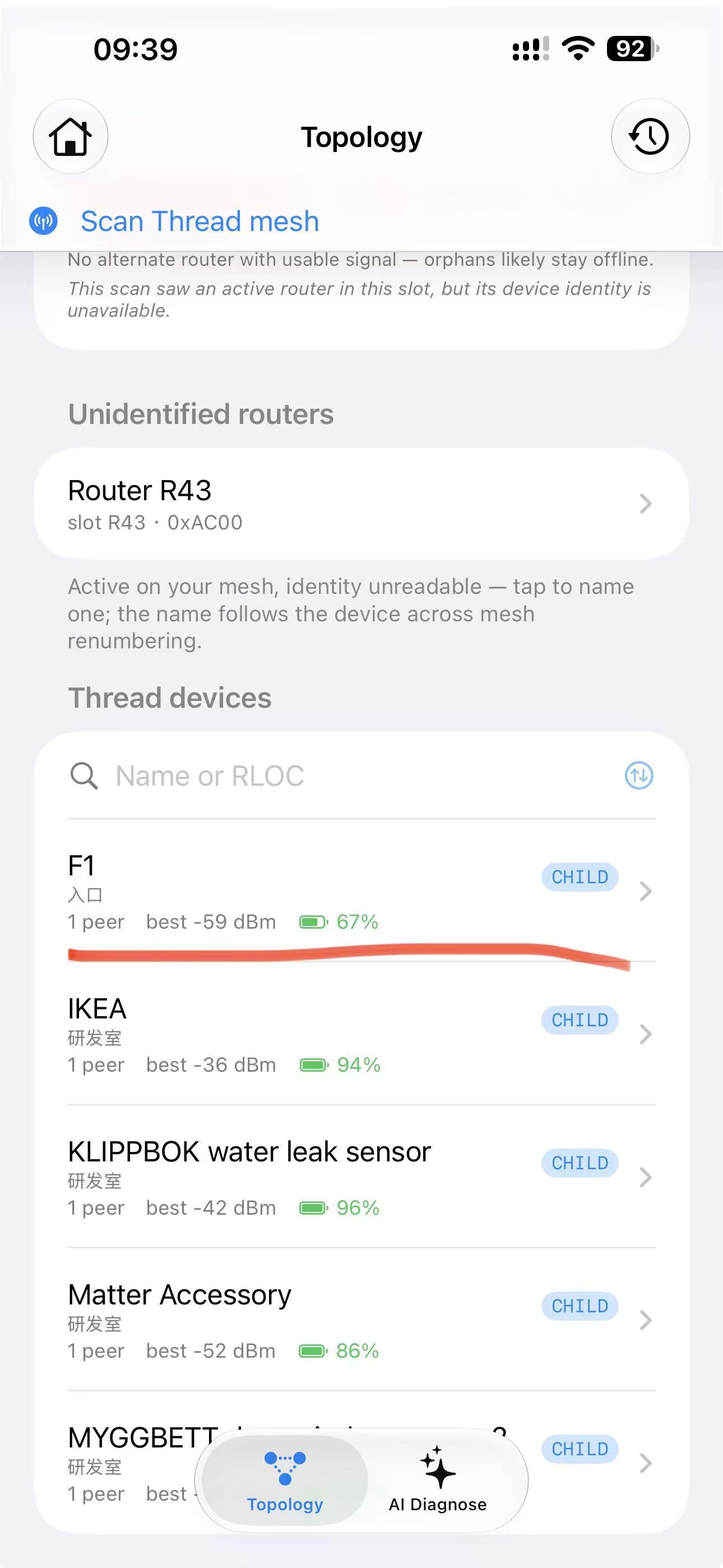Open the scan history clock icon
The height and width of the screenshot is (1568, 723).
click(x=650, y=136)
